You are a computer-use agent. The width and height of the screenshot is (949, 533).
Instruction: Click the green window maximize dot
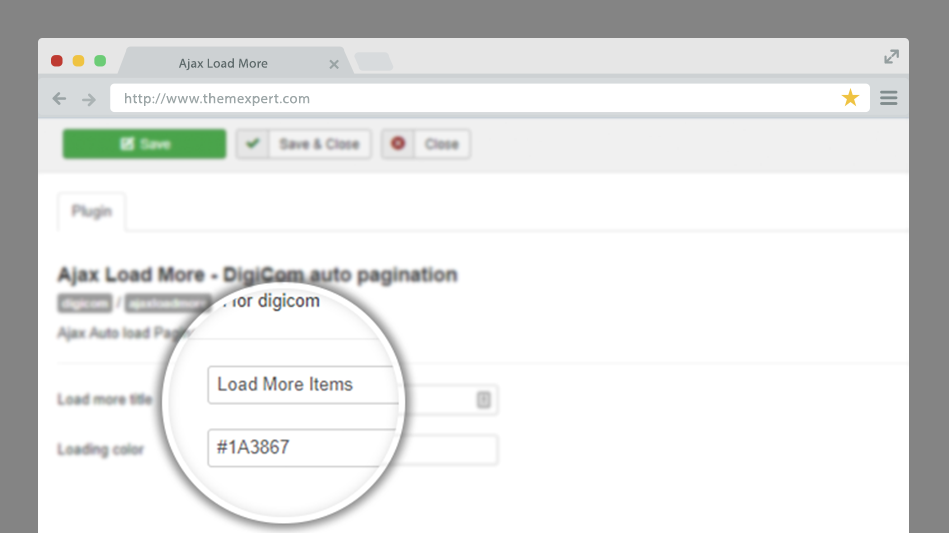[x=100, y=60]
